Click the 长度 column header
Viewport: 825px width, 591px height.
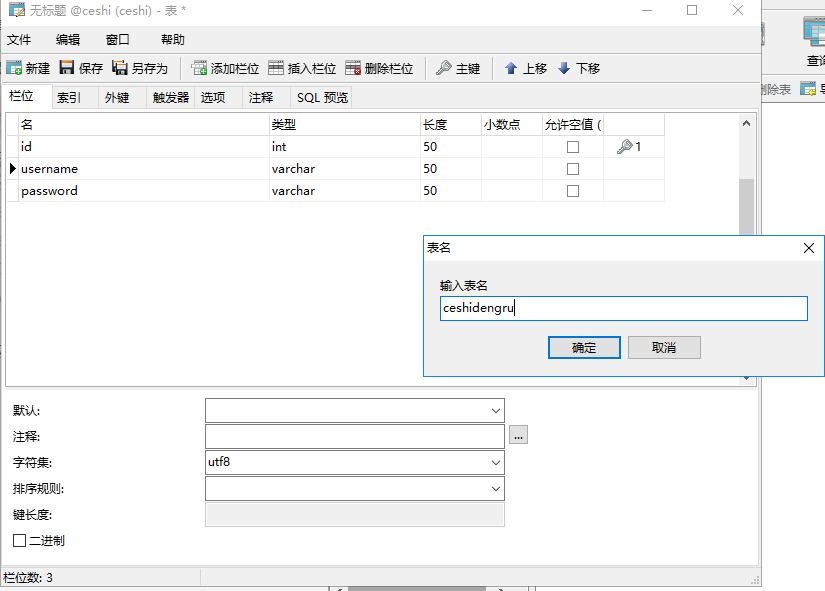pos(451,125)
